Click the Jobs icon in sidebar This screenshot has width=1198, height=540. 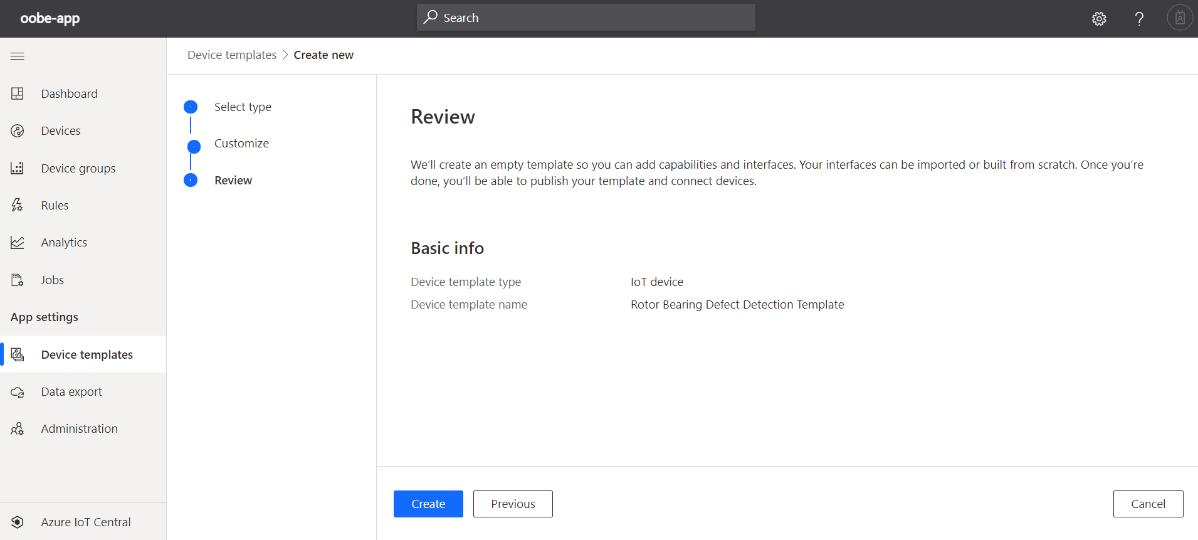click(17, 280)
